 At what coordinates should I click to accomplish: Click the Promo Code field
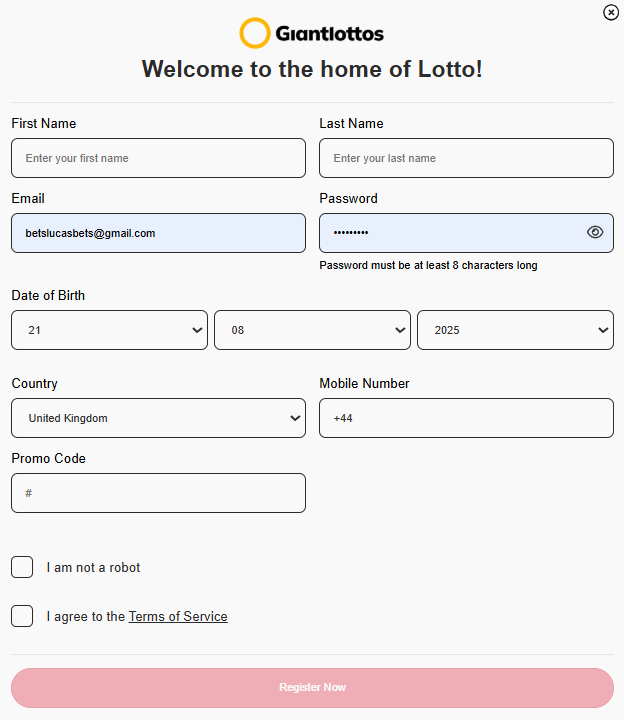(158, 493)
